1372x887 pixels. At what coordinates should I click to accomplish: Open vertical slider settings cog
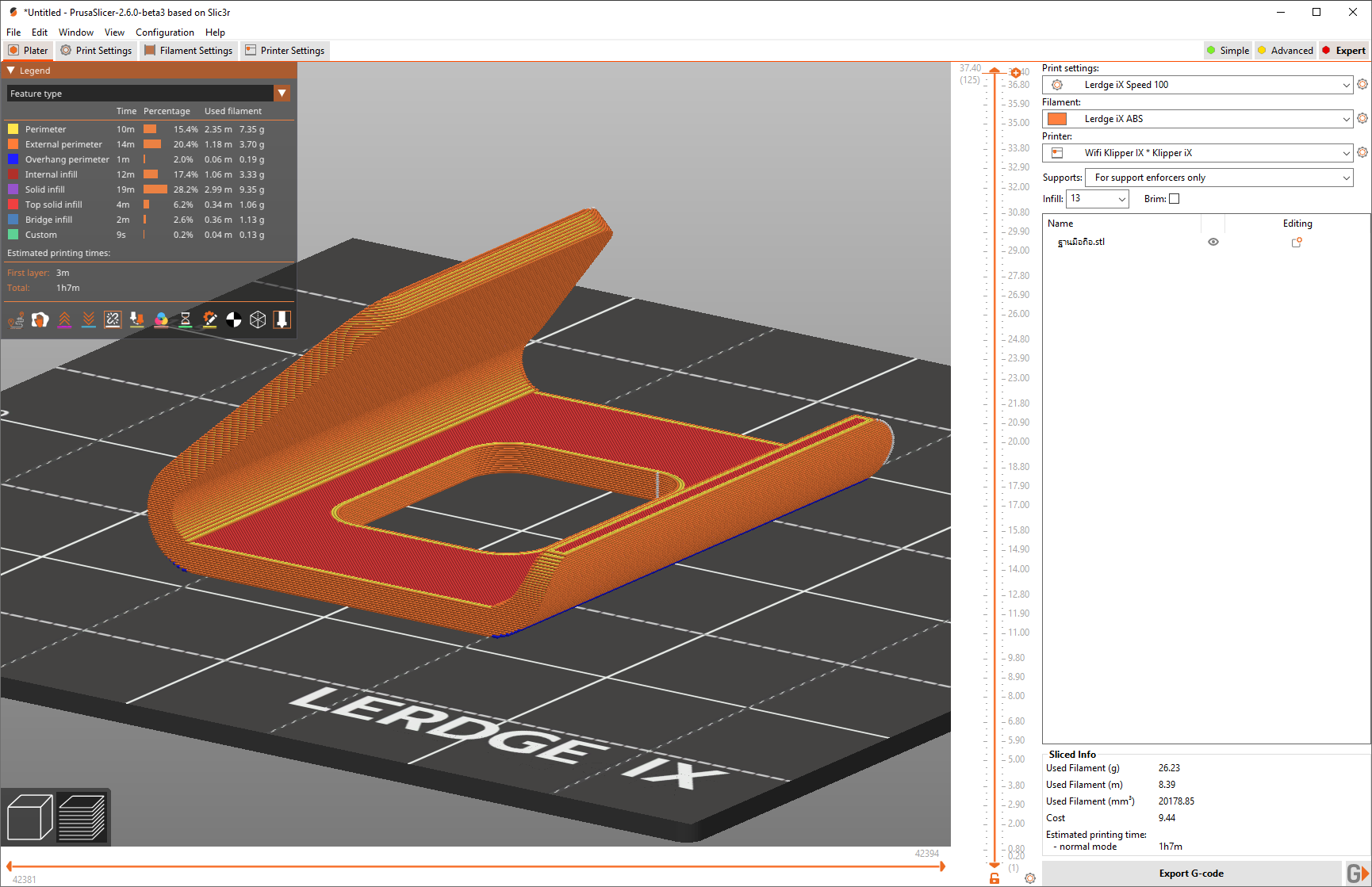pos(1030,878)
